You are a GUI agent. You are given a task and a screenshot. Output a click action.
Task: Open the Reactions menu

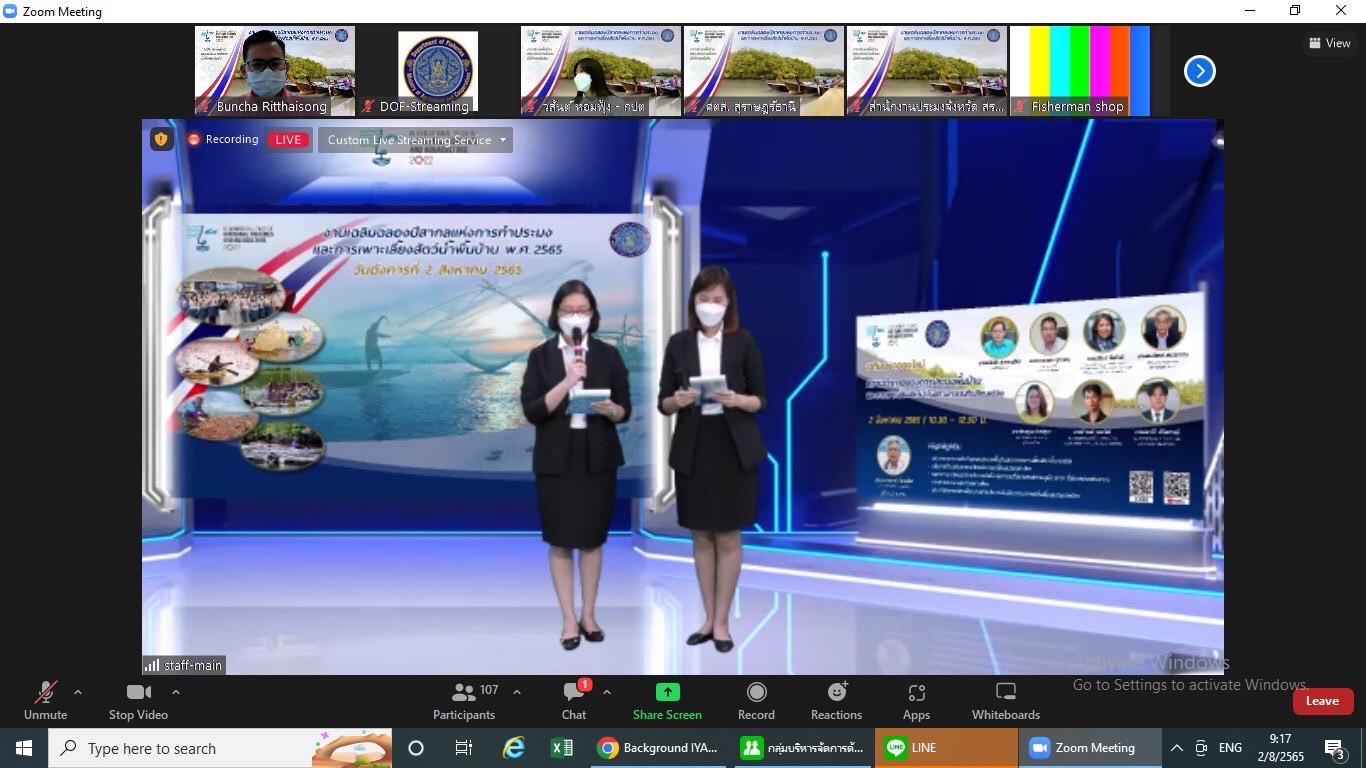point(836,700)
